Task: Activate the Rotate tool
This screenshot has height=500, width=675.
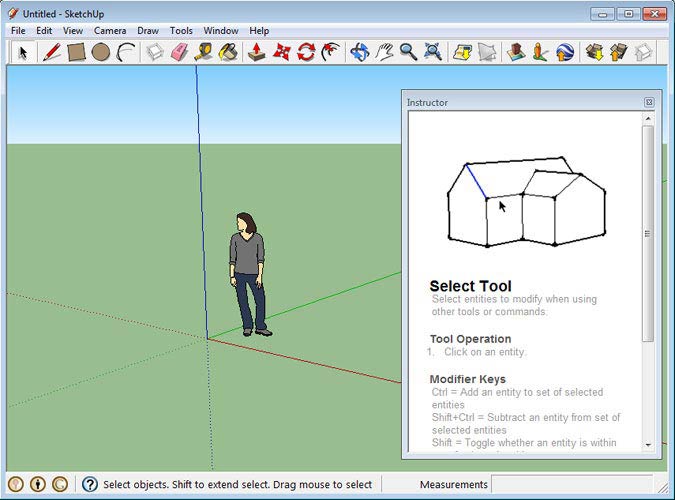Action: [306, 51]
